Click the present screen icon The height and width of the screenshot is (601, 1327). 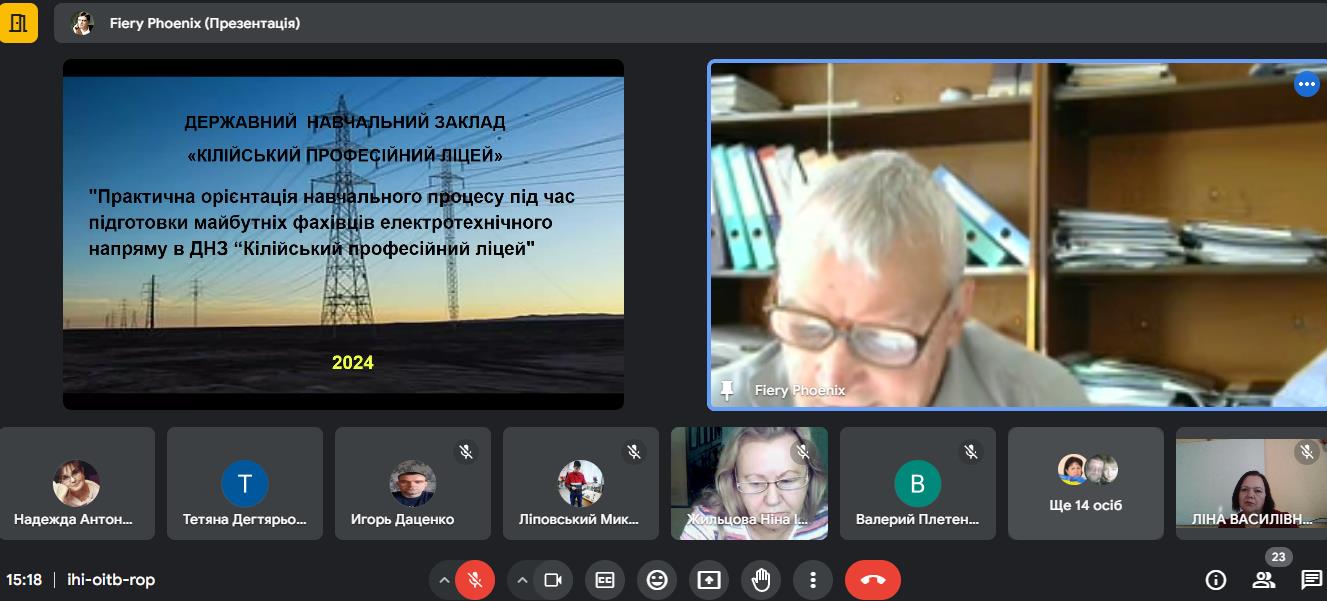click(x=709, y=580)
